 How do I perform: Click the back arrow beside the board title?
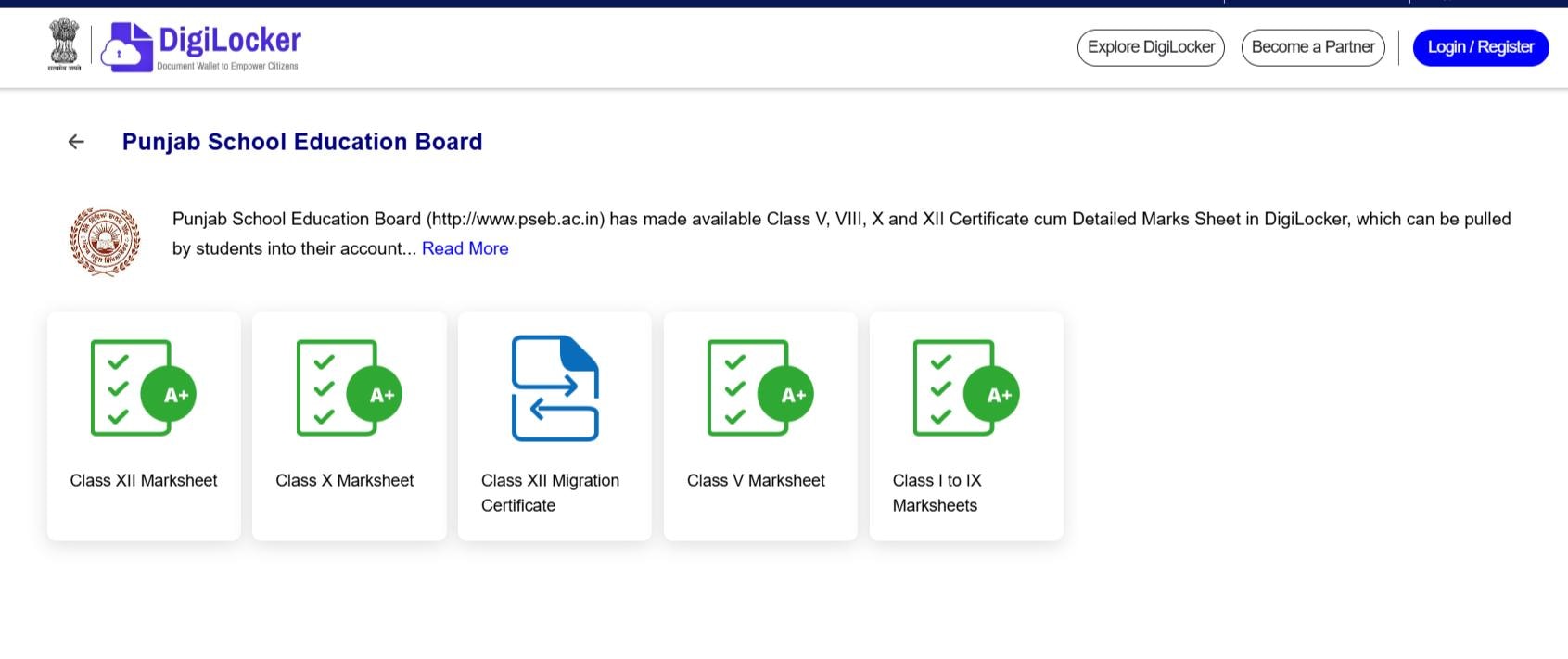(76, 142)
